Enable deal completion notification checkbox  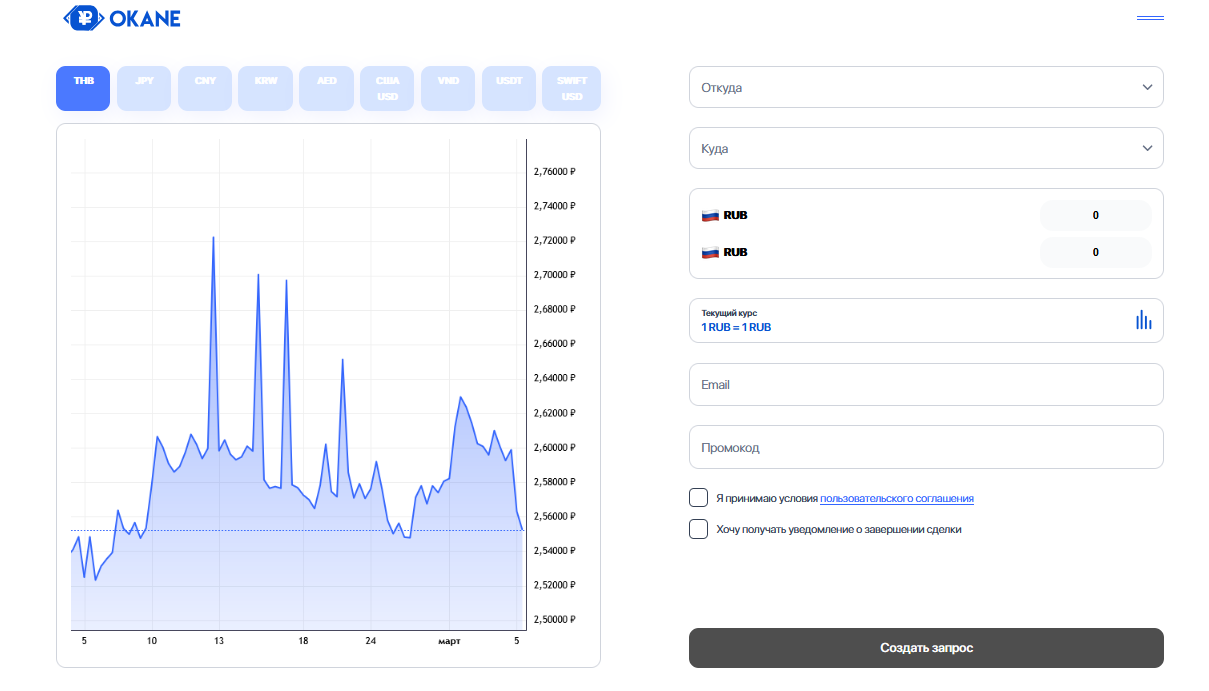pos(698,529)
